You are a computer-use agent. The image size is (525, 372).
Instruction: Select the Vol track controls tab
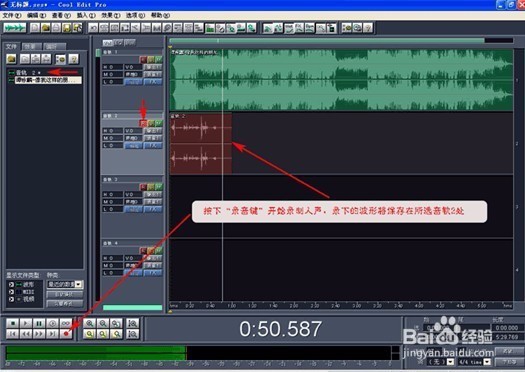(107, 43)
